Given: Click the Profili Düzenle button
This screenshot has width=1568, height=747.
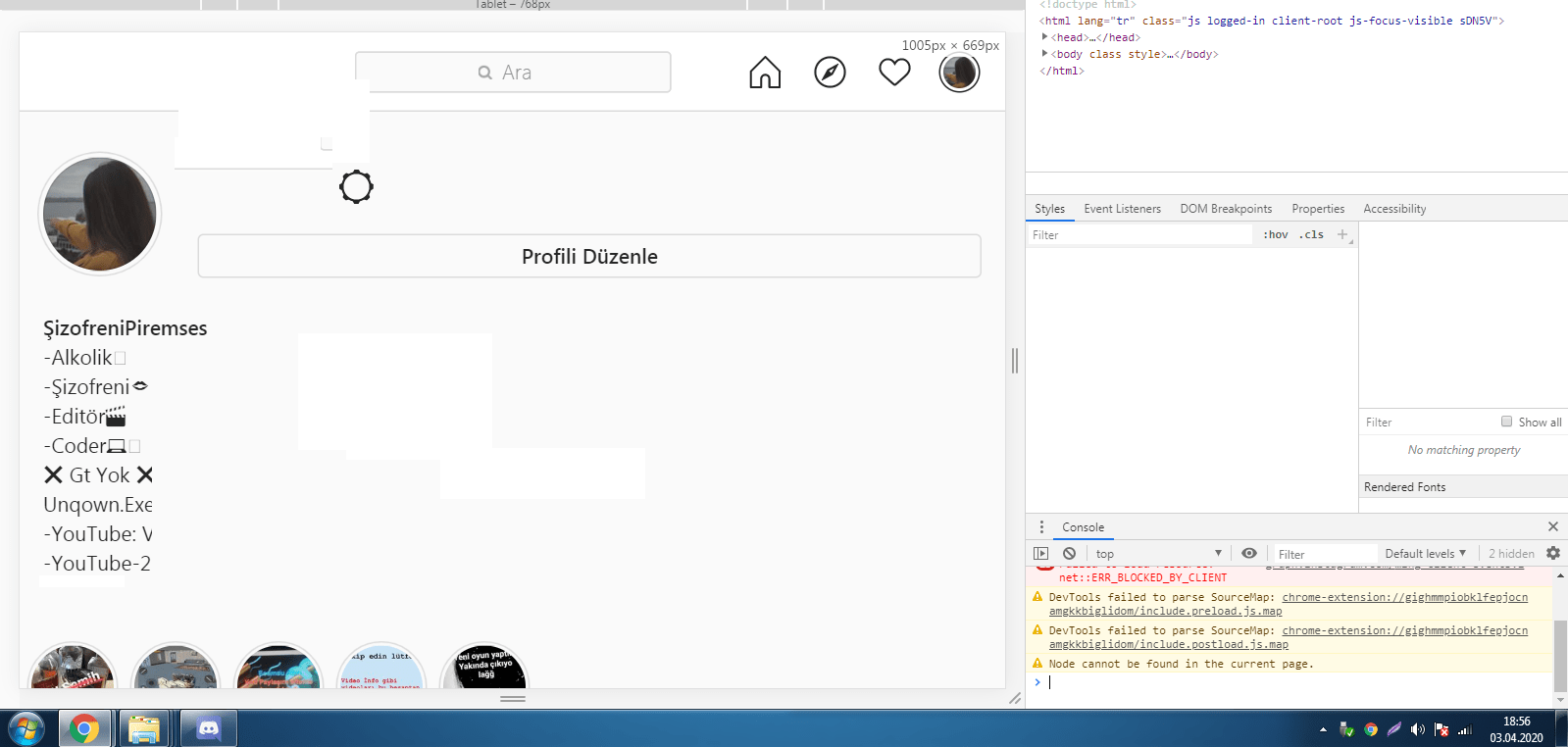Looking at the screenshot, I should coord(589,256).
